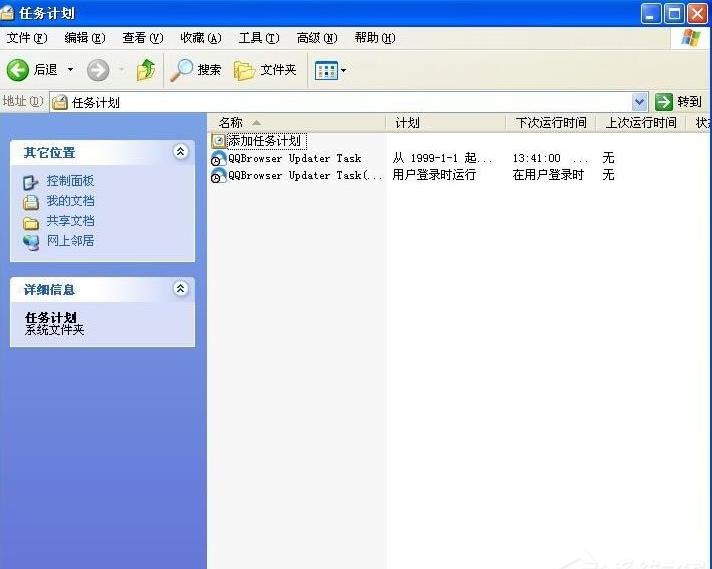Click the green Forward arrow icon

98,70
